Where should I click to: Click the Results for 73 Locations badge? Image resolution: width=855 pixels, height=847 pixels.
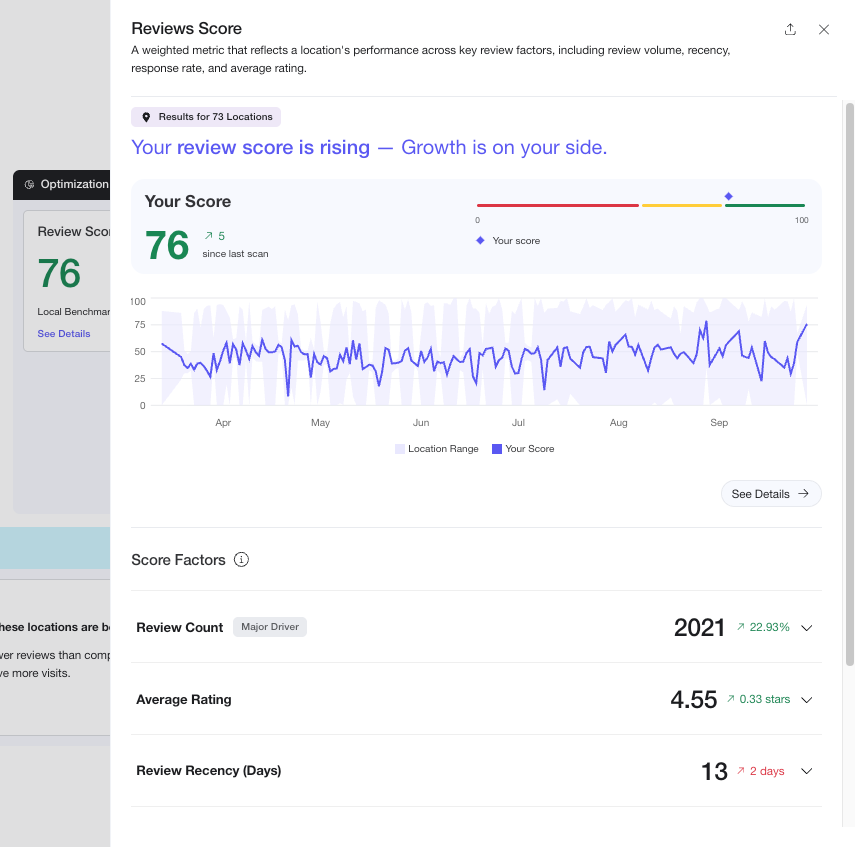point(206,117)
